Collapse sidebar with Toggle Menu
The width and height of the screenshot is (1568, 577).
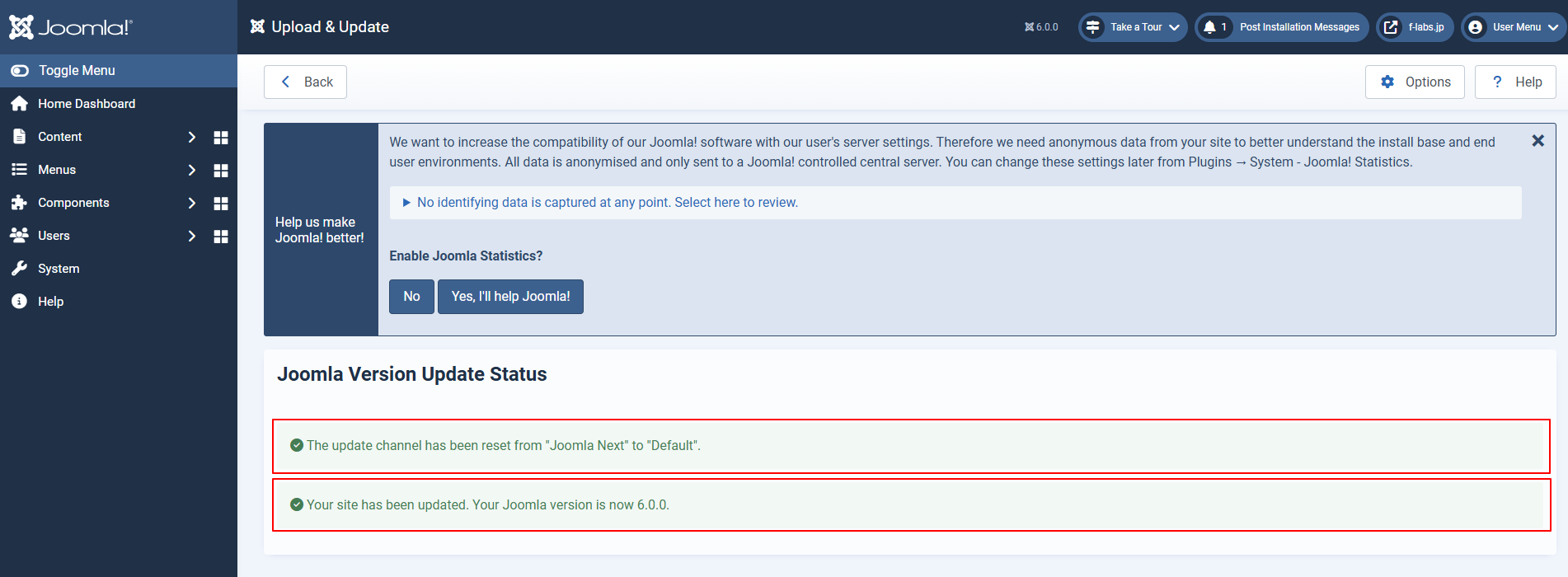[76, 71]
